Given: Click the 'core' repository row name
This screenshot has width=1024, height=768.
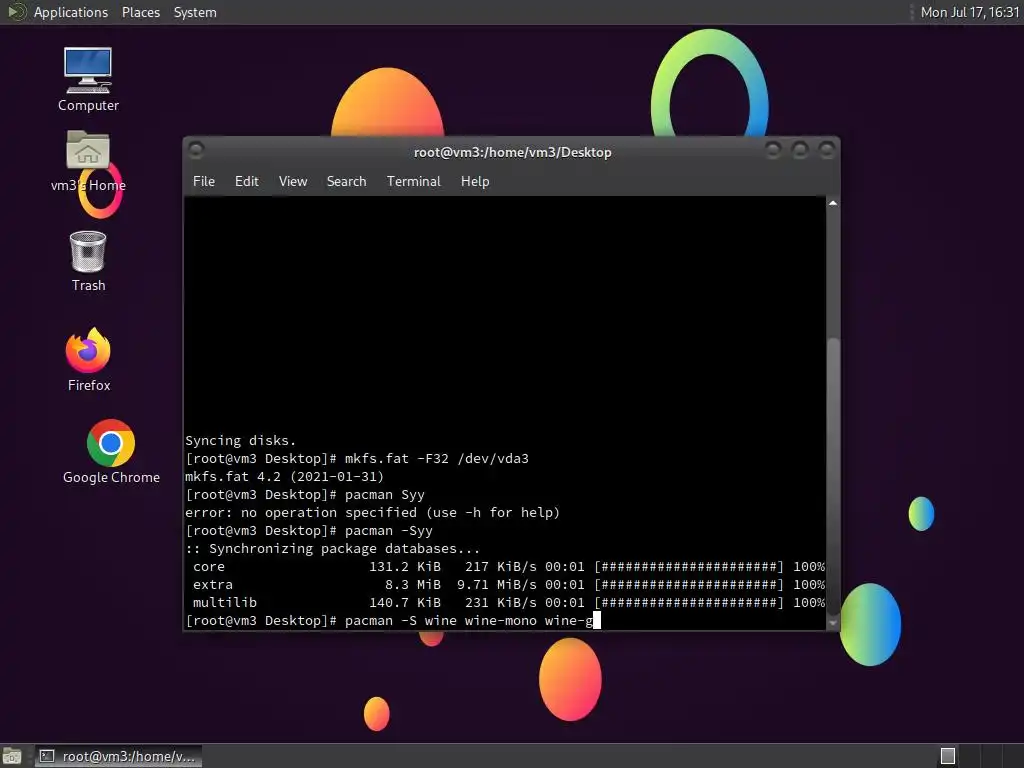Looking at the screenshot, I should pos(209,567).
